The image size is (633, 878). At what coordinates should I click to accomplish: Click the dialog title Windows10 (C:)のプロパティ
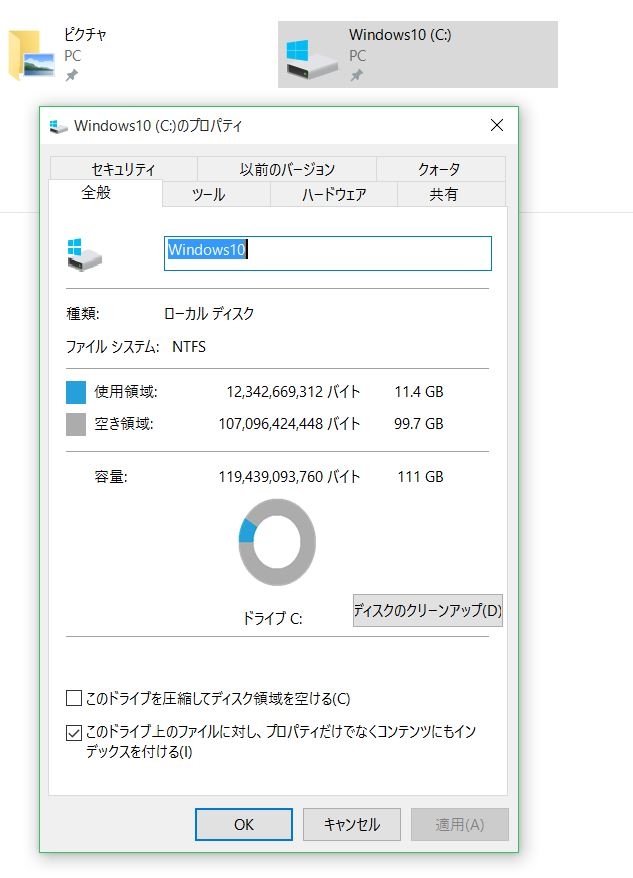coord(158,126)
